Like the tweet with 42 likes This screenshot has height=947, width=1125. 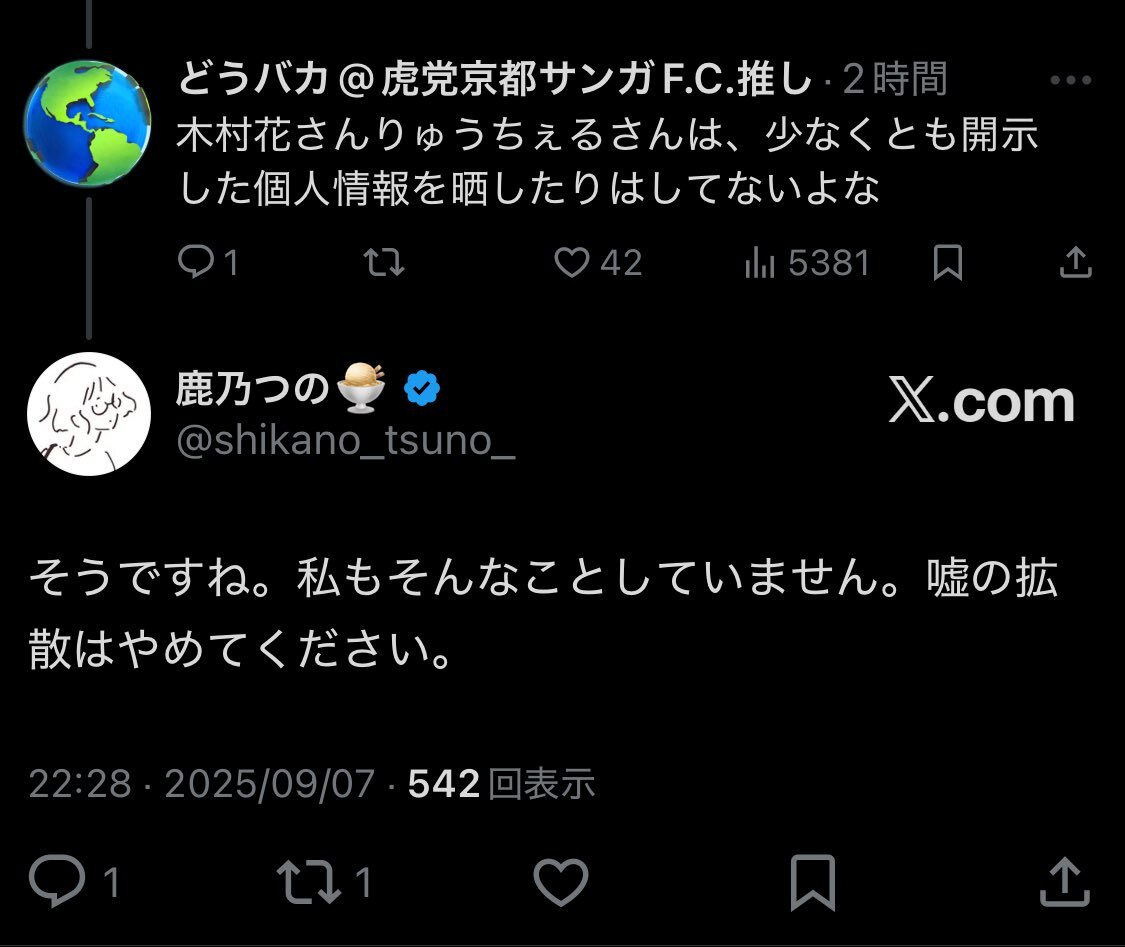click(x=573, y=262)
